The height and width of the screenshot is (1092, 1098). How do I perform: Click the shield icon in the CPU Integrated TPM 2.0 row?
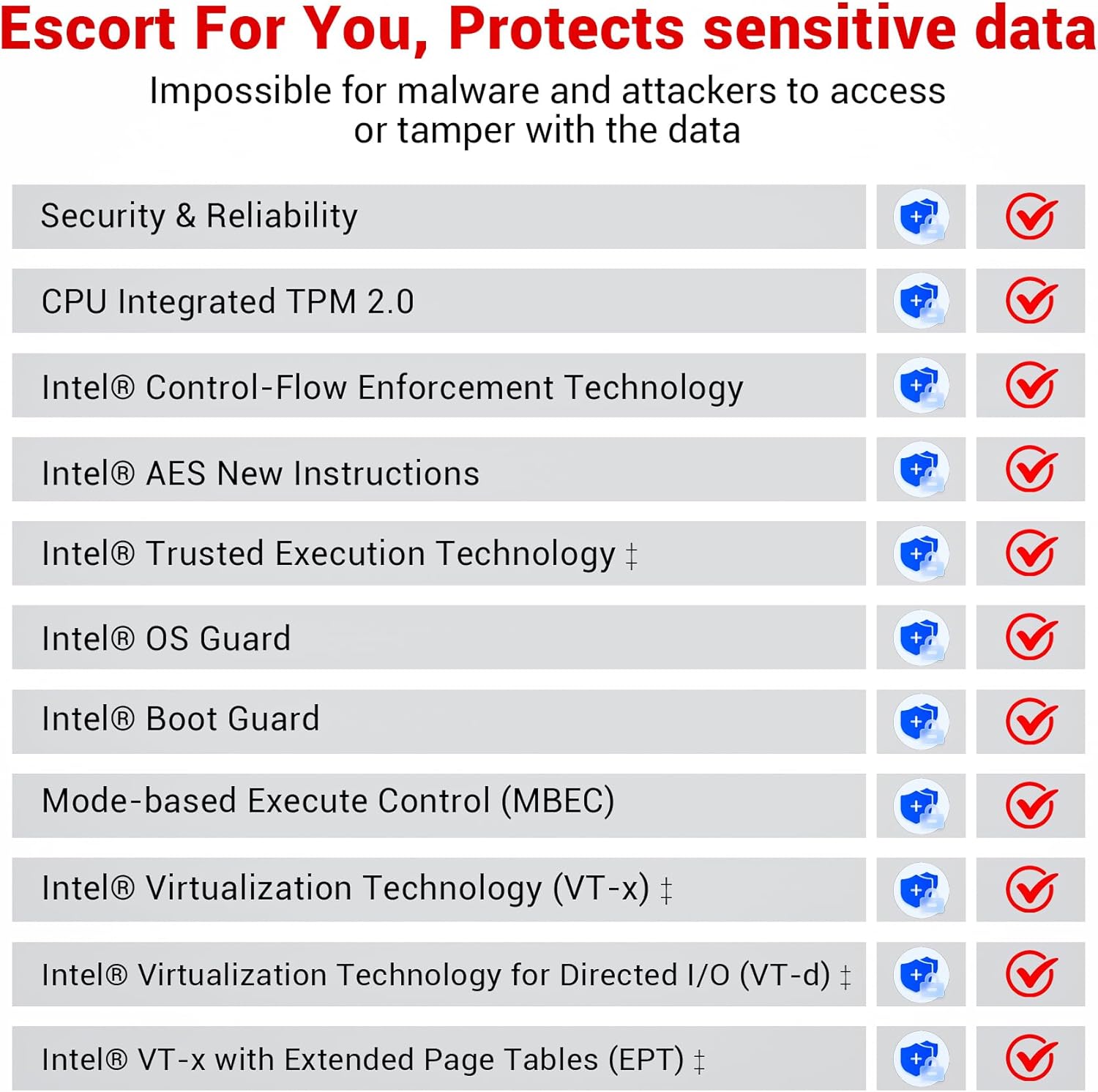tap(920, 301)
